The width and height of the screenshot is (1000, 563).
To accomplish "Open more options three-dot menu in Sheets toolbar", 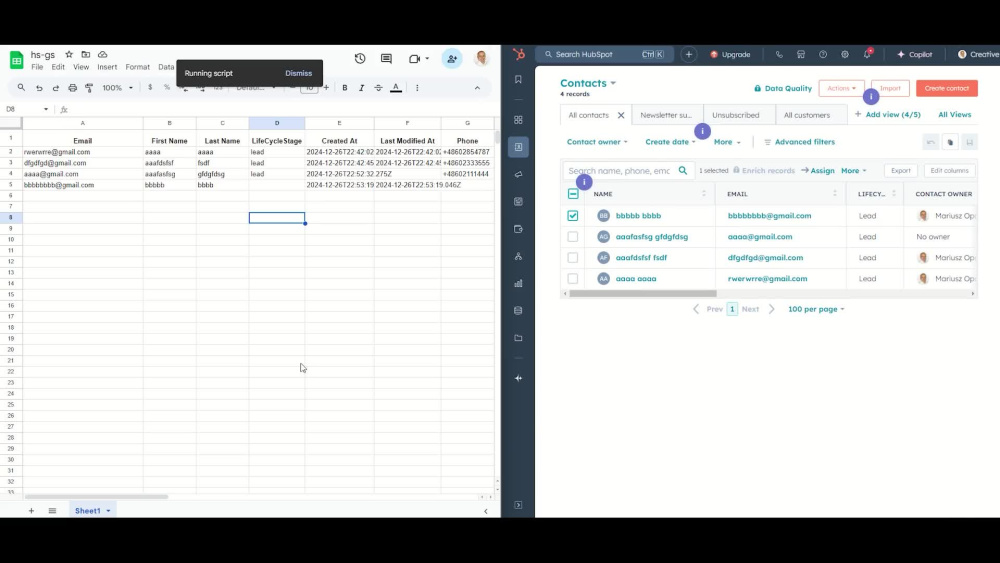I will (417, 88).
